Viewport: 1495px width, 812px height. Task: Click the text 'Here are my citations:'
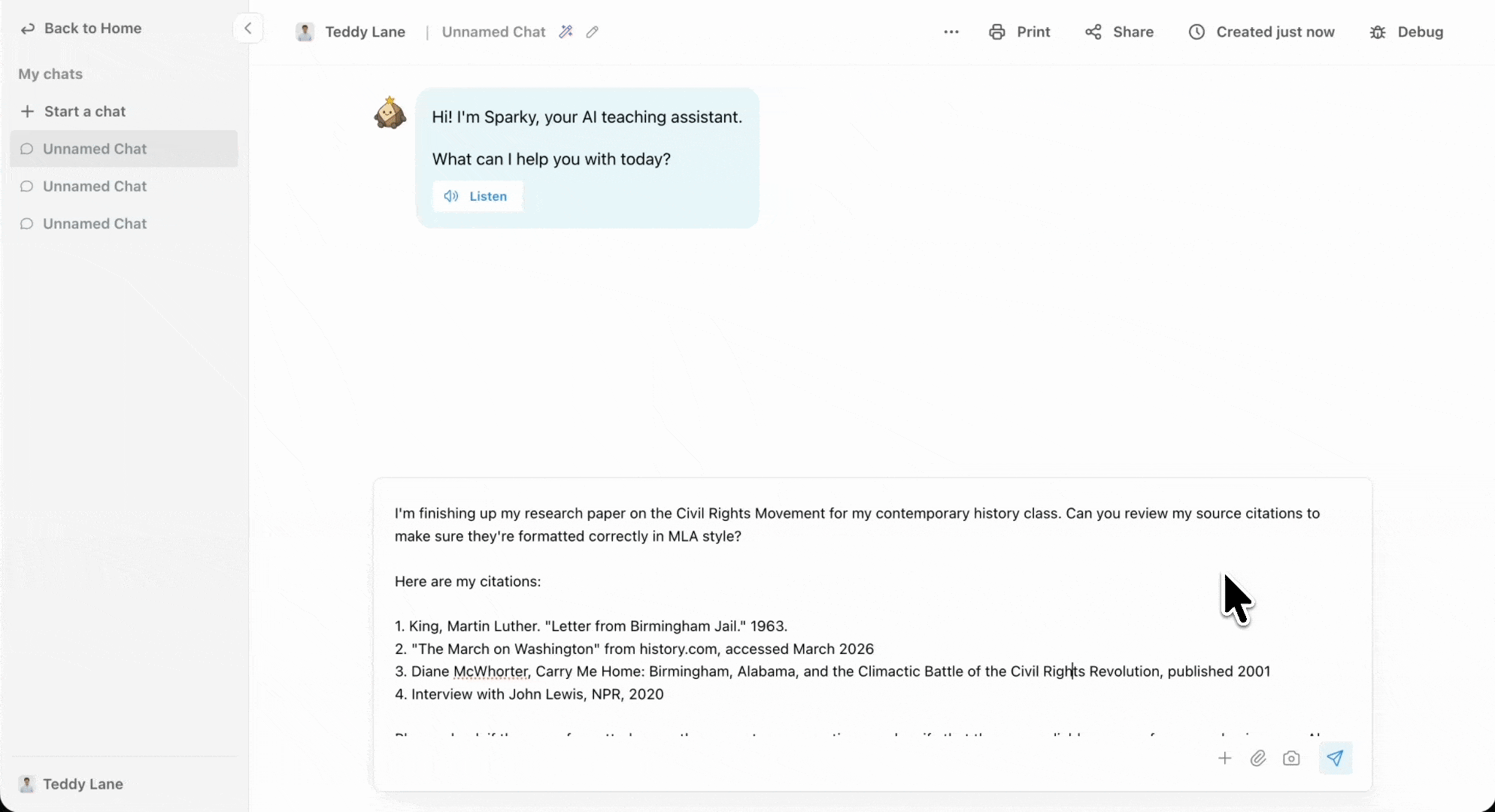468,581
